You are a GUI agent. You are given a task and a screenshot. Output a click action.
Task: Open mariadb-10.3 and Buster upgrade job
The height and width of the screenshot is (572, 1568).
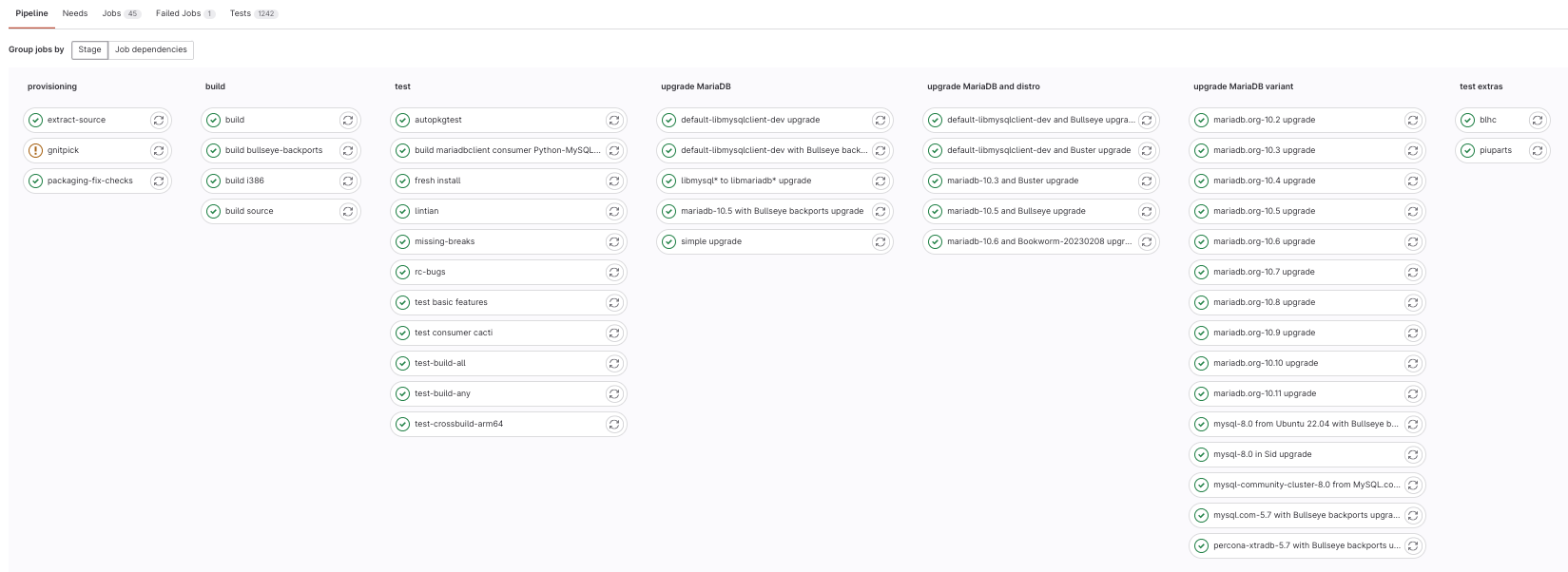click(1012, 181)
